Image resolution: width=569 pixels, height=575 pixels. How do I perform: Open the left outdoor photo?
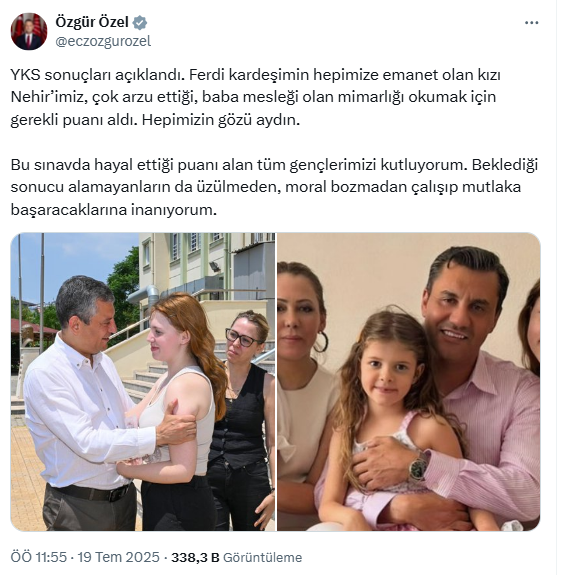pyautogui.click(x=143, y=382)
